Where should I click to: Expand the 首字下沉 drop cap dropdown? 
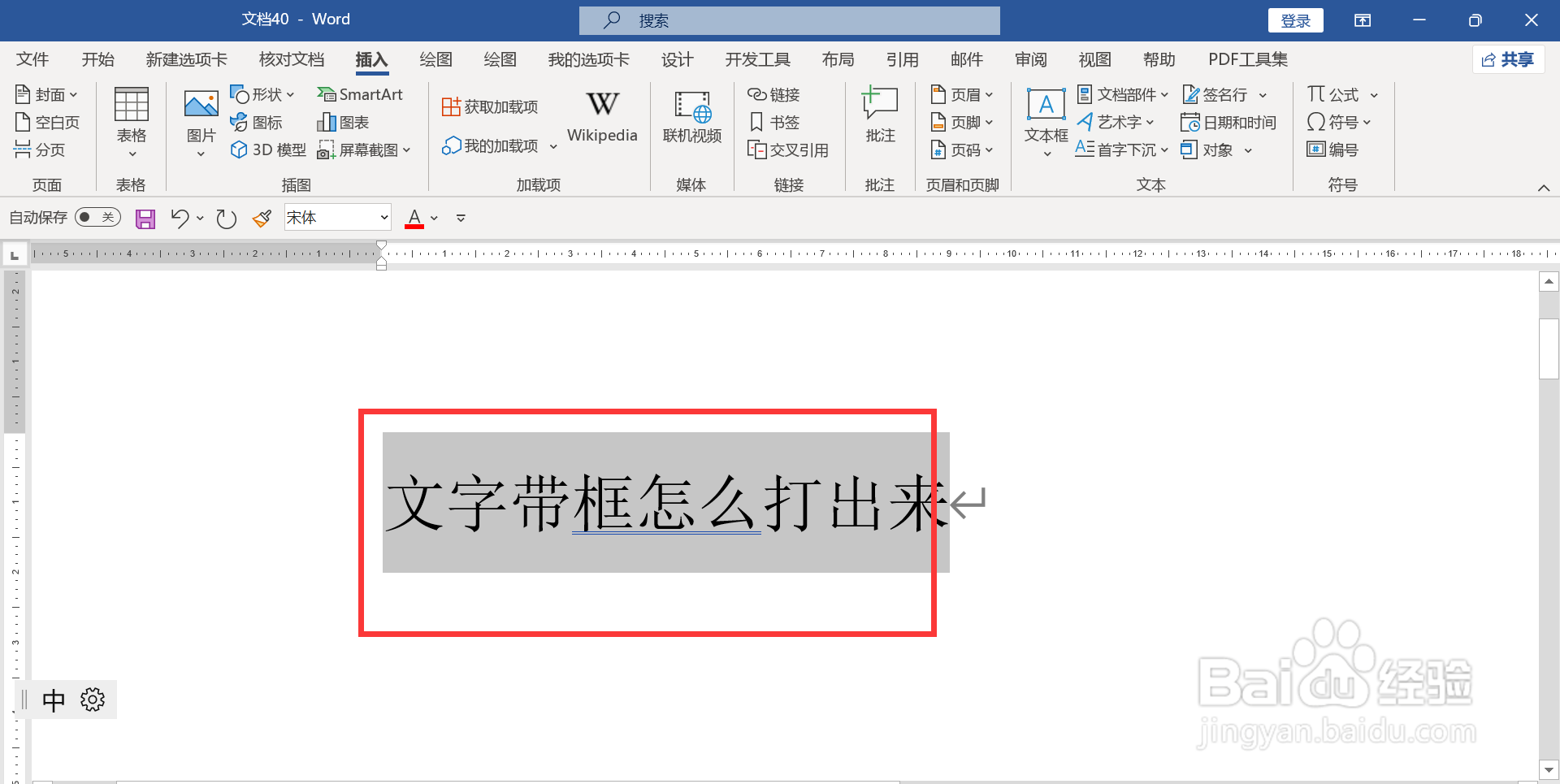pyautogui.click(x=1164, y=150)
